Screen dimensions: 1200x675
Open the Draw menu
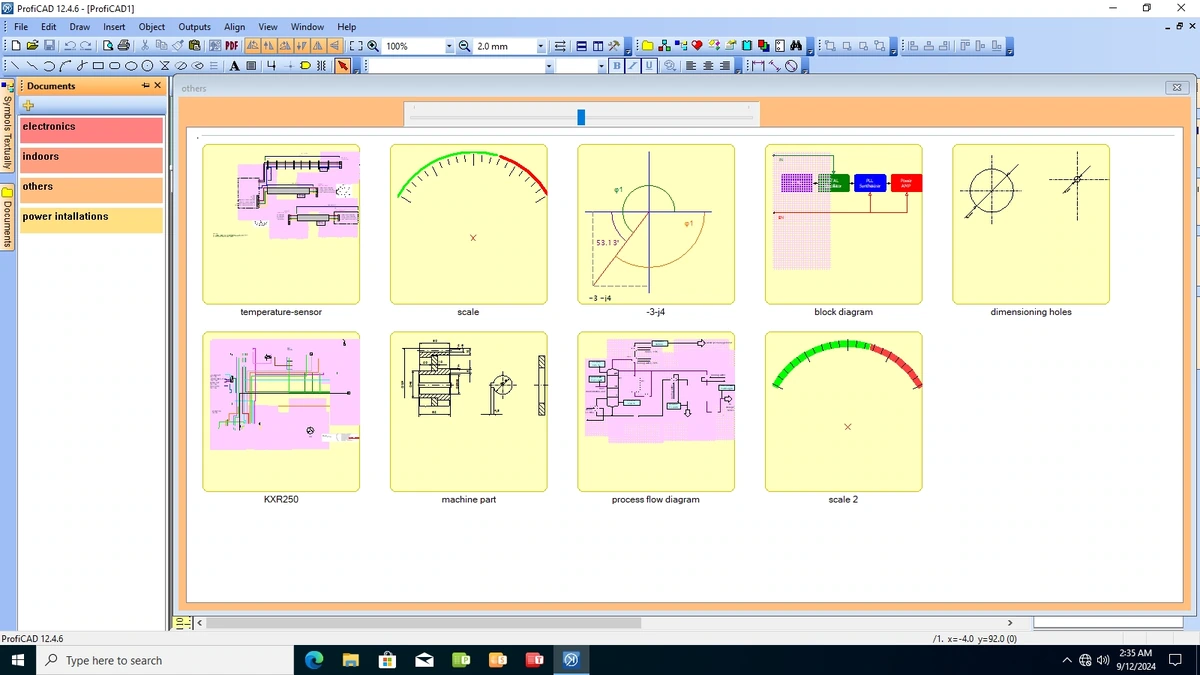click(79, 27)
